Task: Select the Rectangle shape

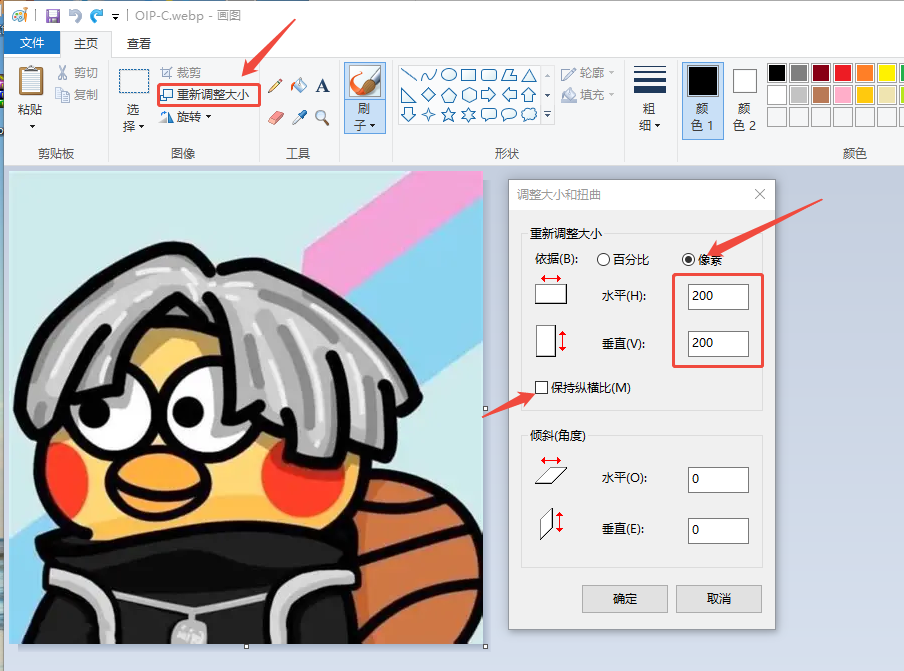Action: (x=469, y=75)
